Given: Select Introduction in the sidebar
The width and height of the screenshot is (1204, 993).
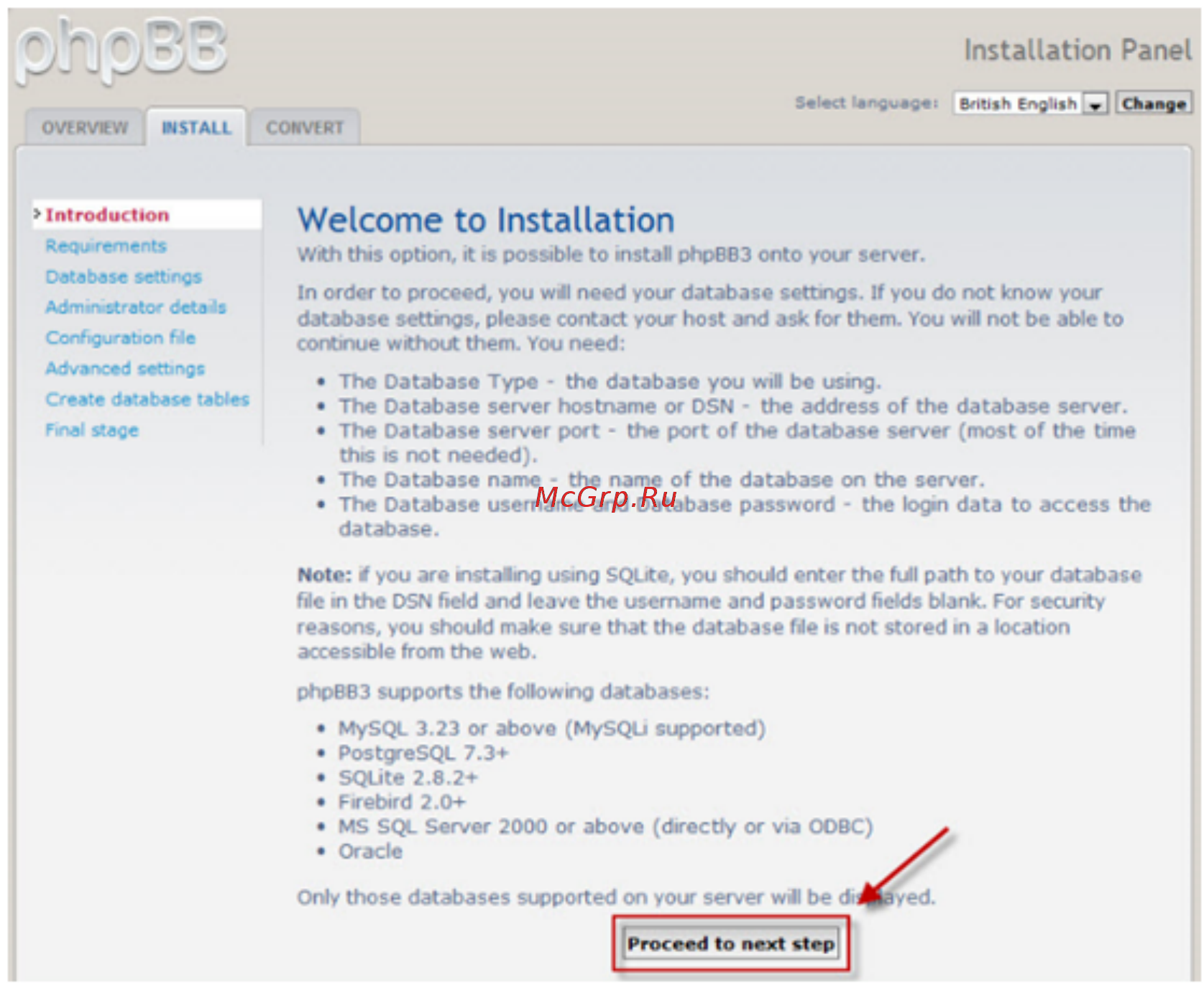Looking at the screenshot, I should [147, 215].
